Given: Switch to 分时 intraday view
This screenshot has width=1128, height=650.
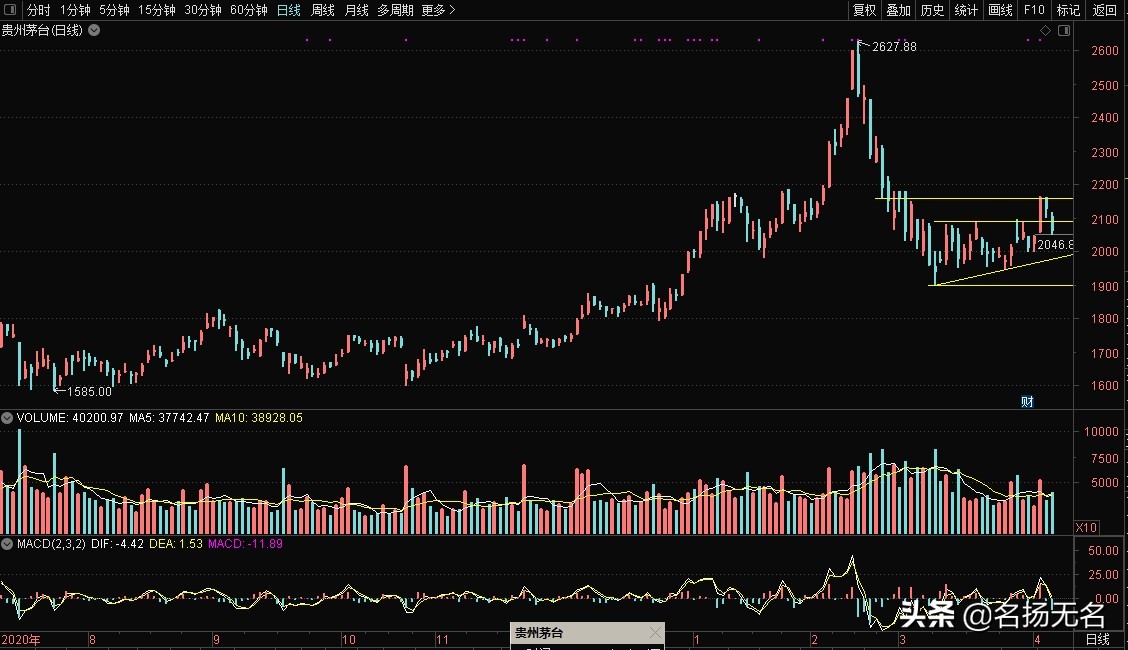Looking at the screenshot, I should [38, 10].
